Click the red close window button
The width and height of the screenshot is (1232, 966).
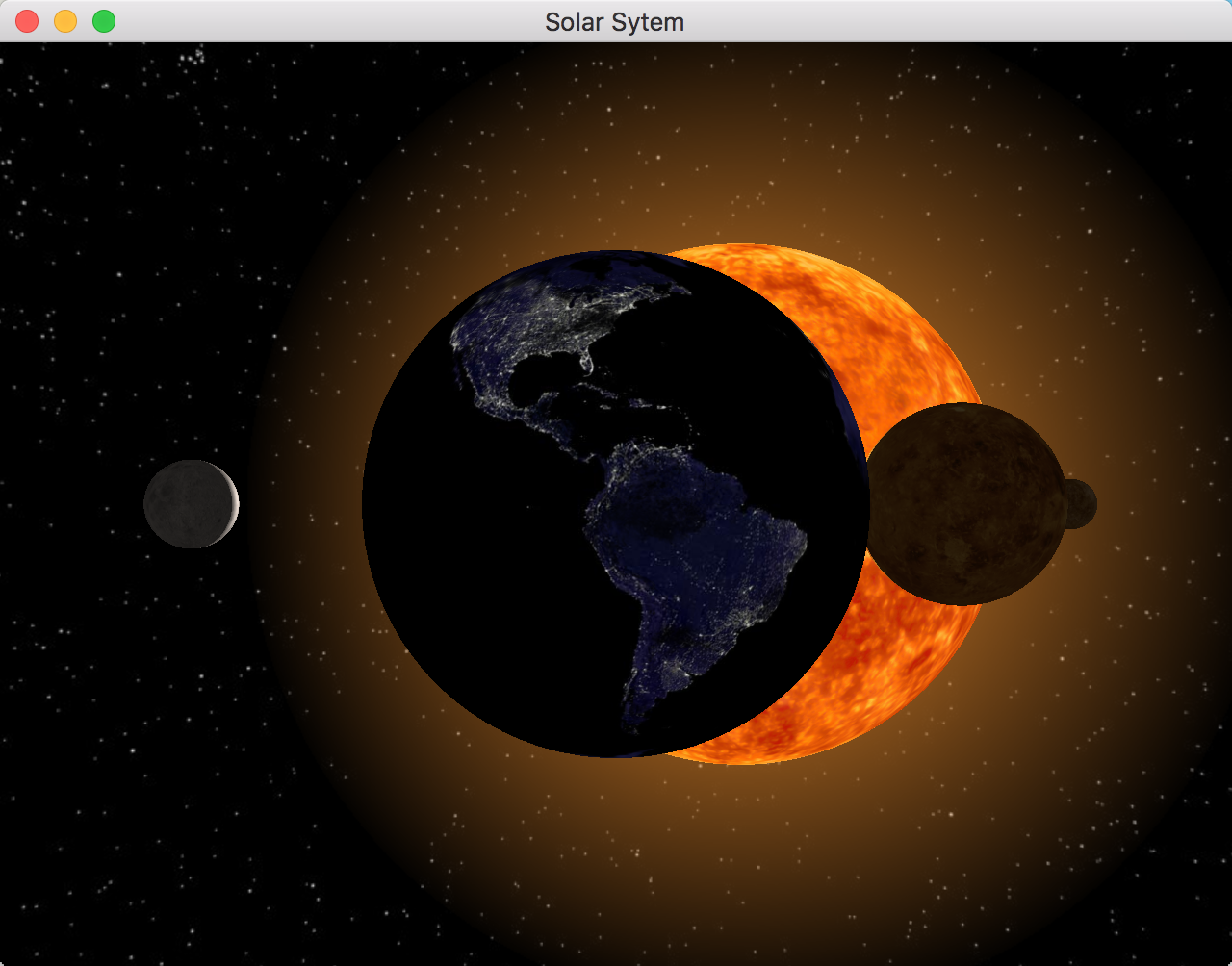pyautogui.click(x=26, y=20)
